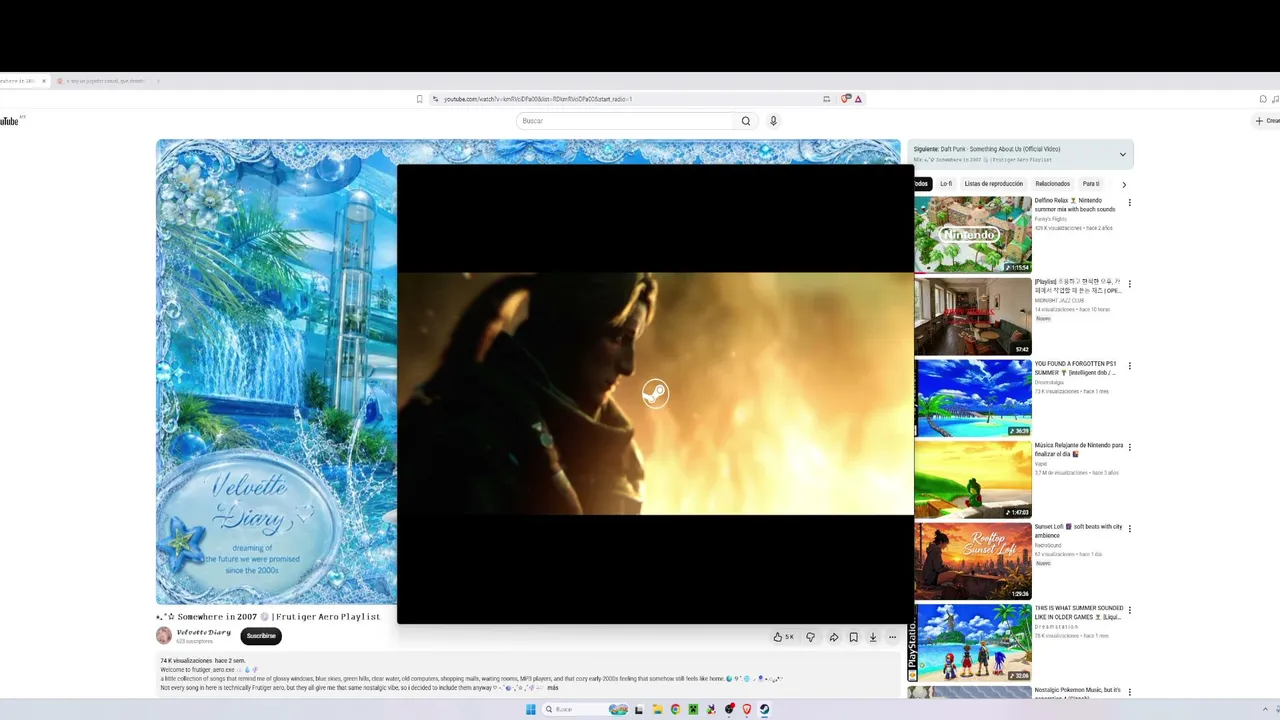Click the Brave Shields lion icon
The image size is (1280, 720).
point(846,99)
